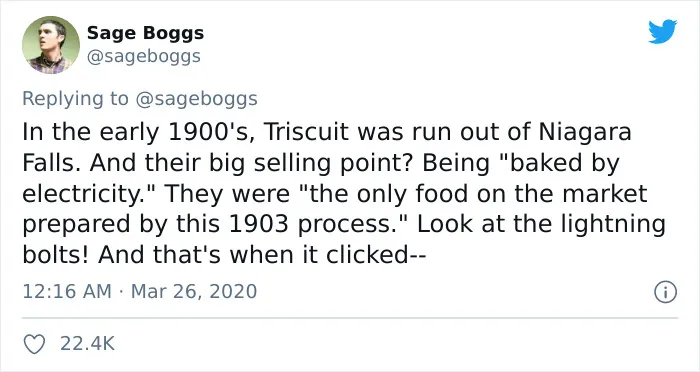
Task: Follow the @sageboggs mention in Replying to
Action: [x=196, y=99]
